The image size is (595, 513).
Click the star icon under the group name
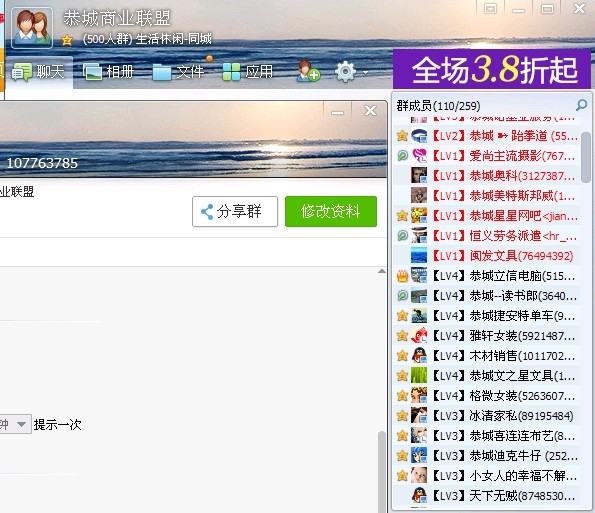67,39
